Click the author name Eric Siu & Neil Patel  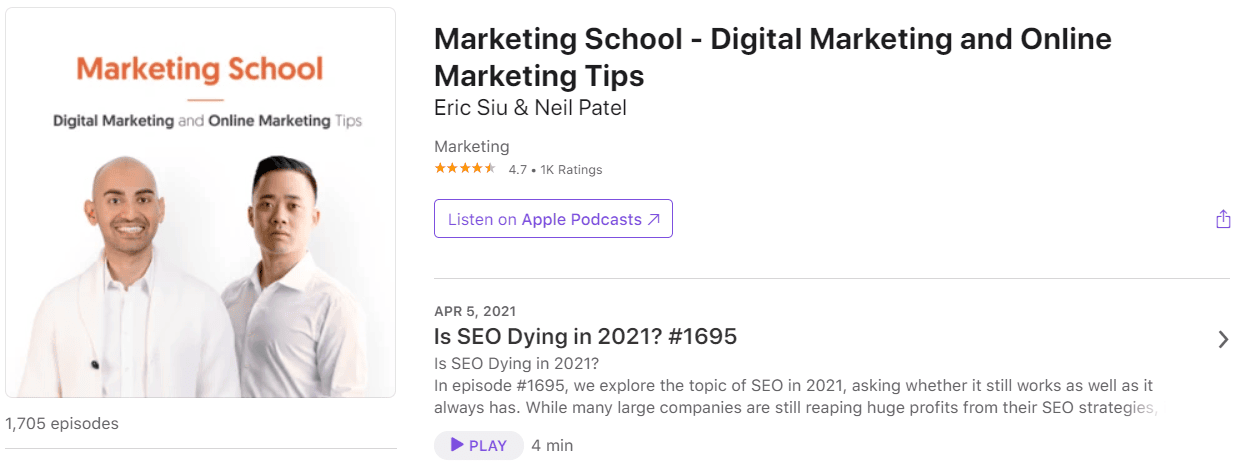(530, 108)
